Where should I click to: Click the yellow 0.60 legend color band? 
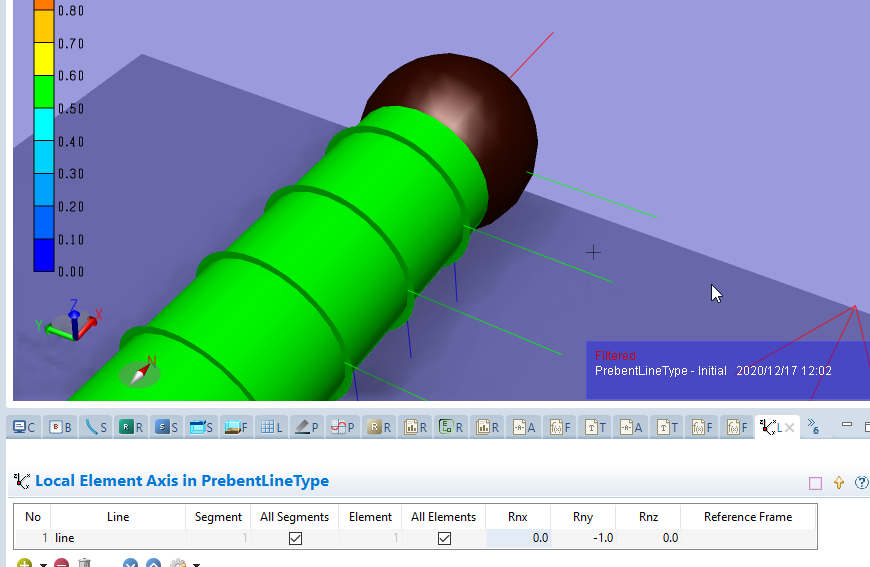tap(44, 59)
